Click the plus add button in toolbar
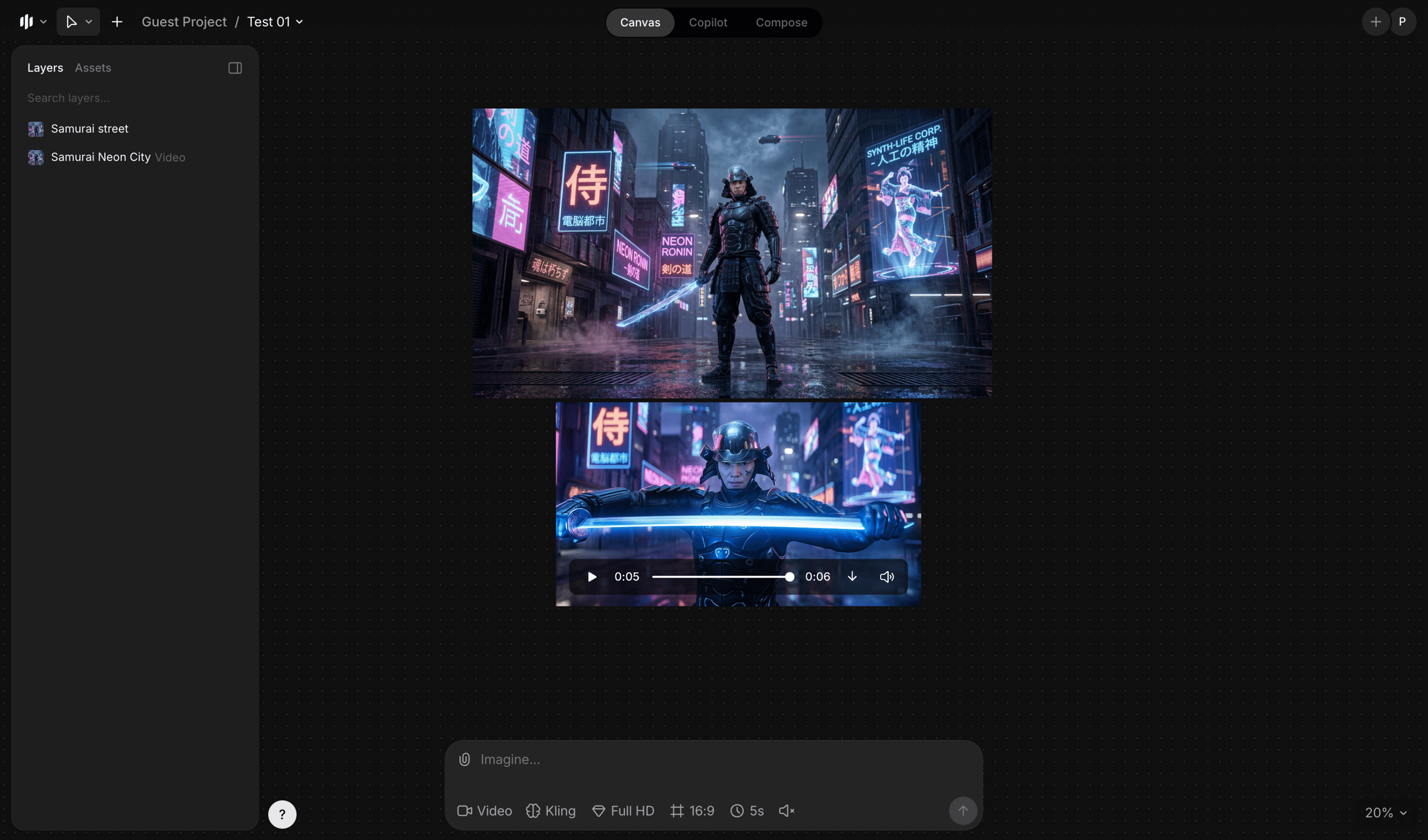 (x=117, y=22)
